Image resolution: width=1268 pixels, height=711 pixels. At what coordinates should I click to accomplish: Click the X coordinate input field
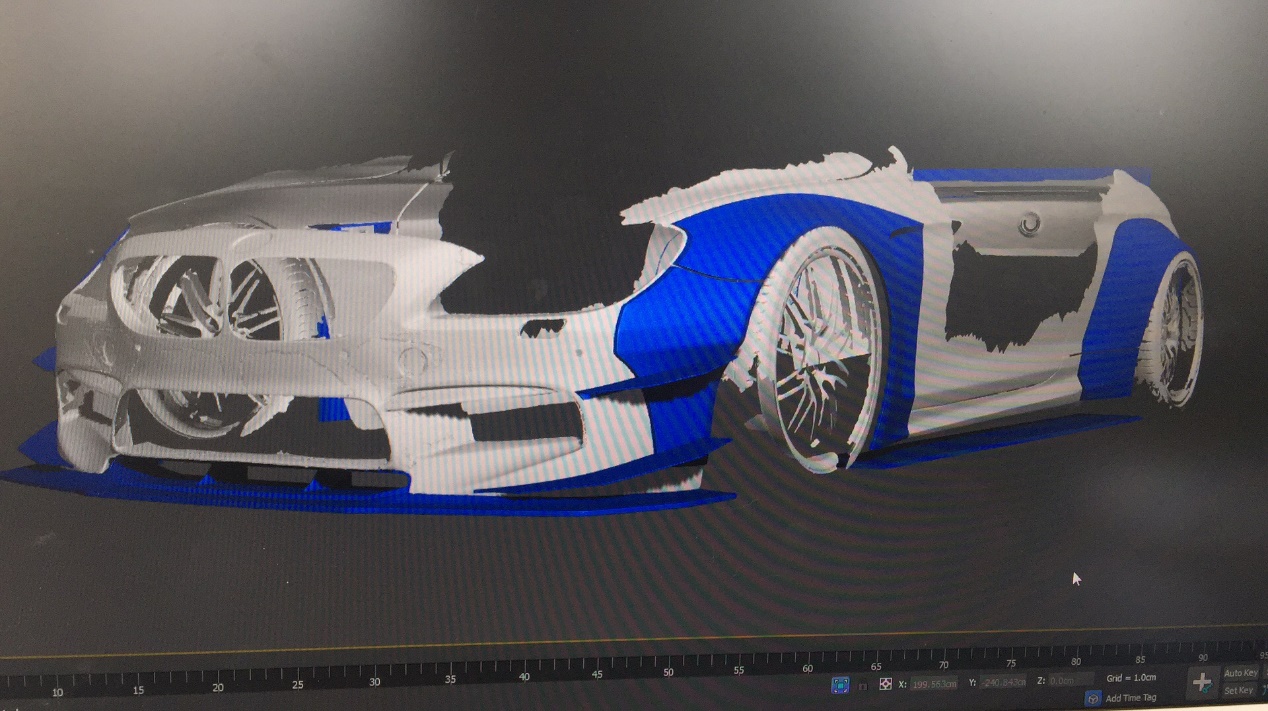coord(934,684)
